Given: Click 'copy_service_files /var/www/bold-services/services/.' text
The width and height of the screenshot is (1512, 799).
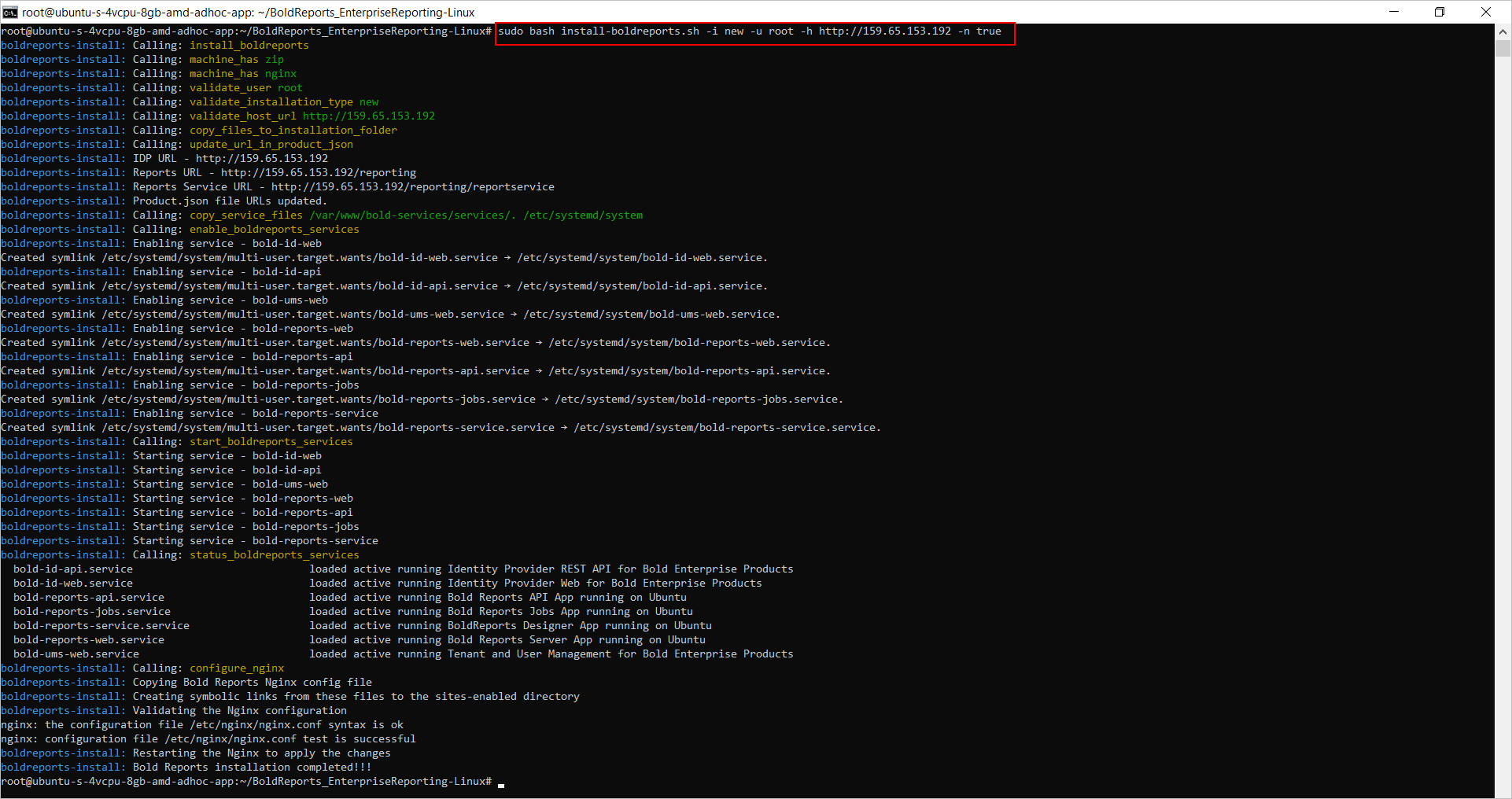Looking at the screenshot, I should tap(353, 215).
